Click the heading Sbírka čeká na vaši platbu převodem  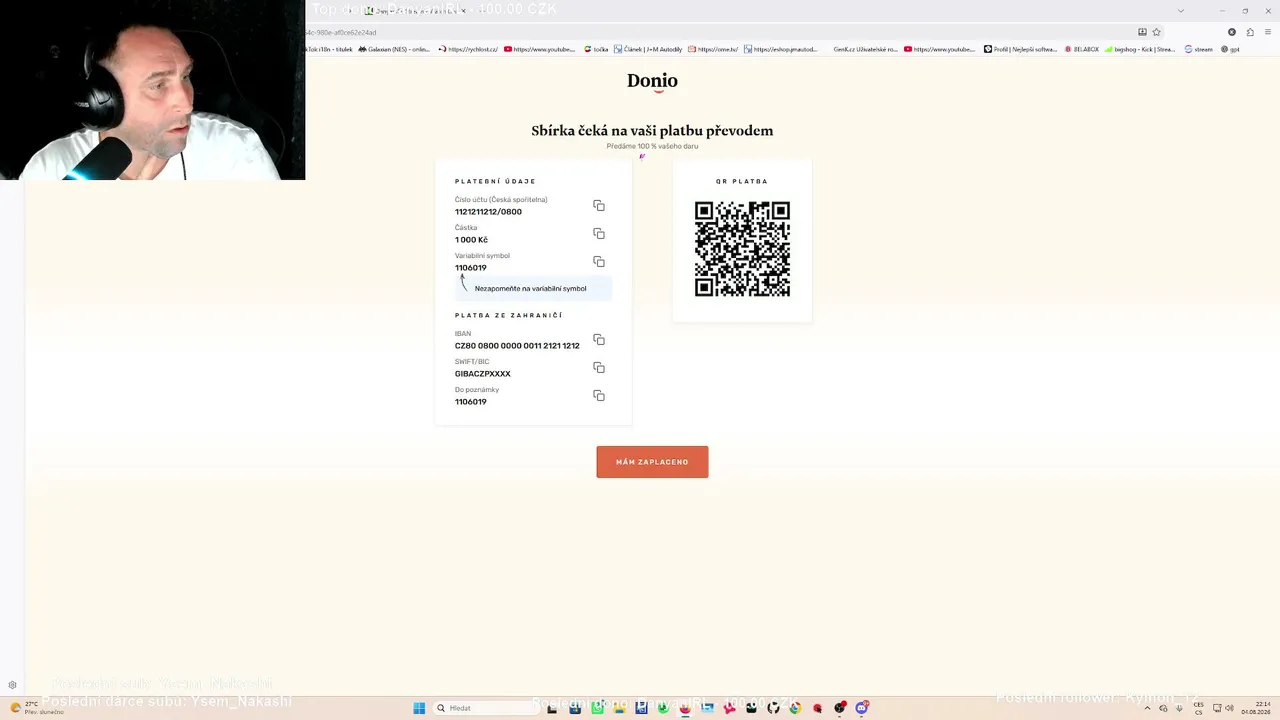[652, 131]
